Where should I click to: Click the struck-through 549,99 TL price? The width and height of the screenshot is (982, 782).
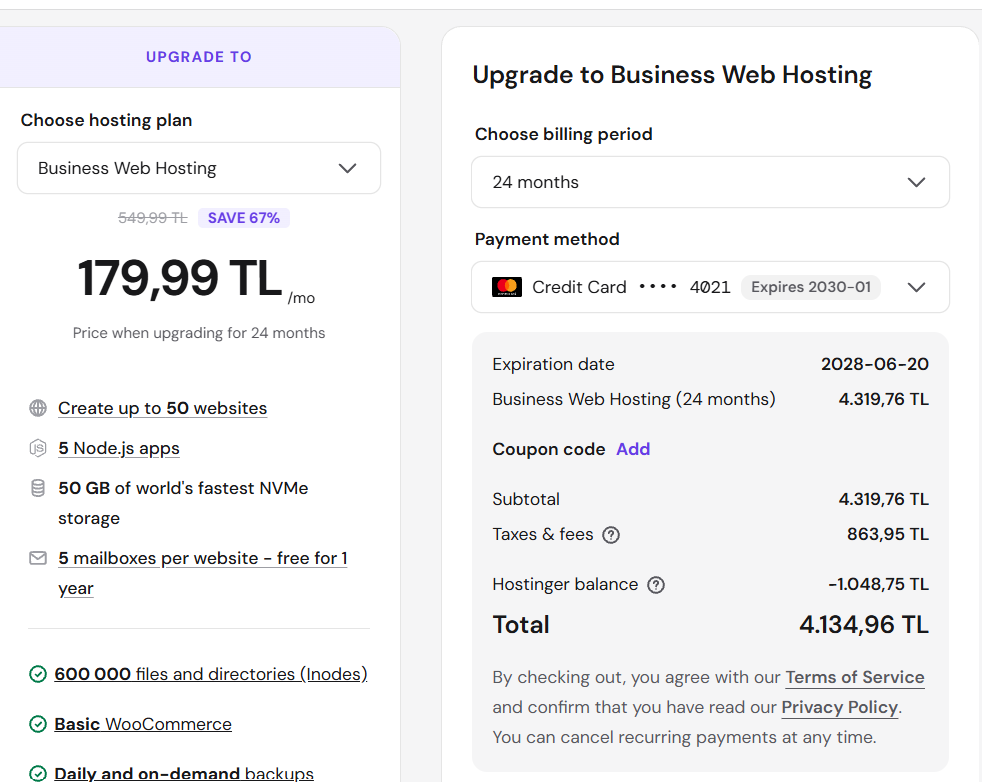click(x=153, y=218)
